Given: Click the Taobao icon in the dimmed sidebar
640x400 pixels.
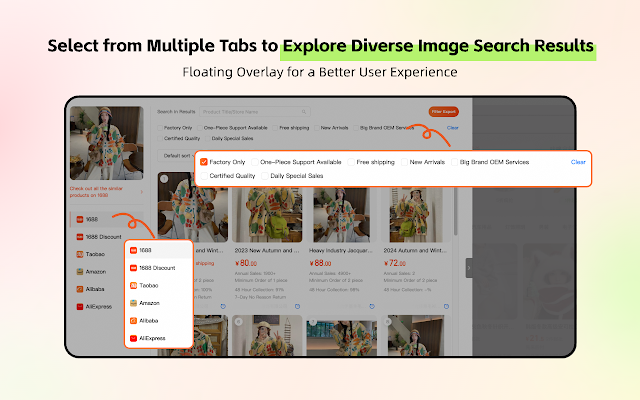Looking at the screenshot, I should coord(80,254).
